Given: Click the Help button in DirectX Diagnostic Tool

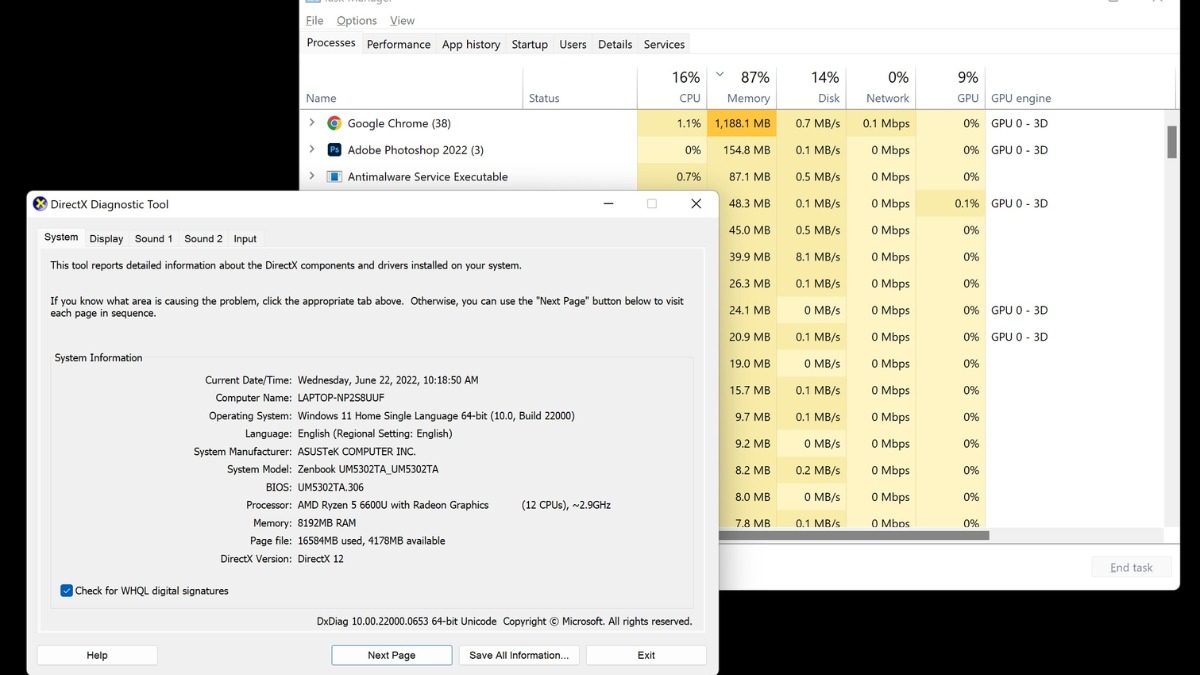Looking at the screenshot, I should (97, 655).
